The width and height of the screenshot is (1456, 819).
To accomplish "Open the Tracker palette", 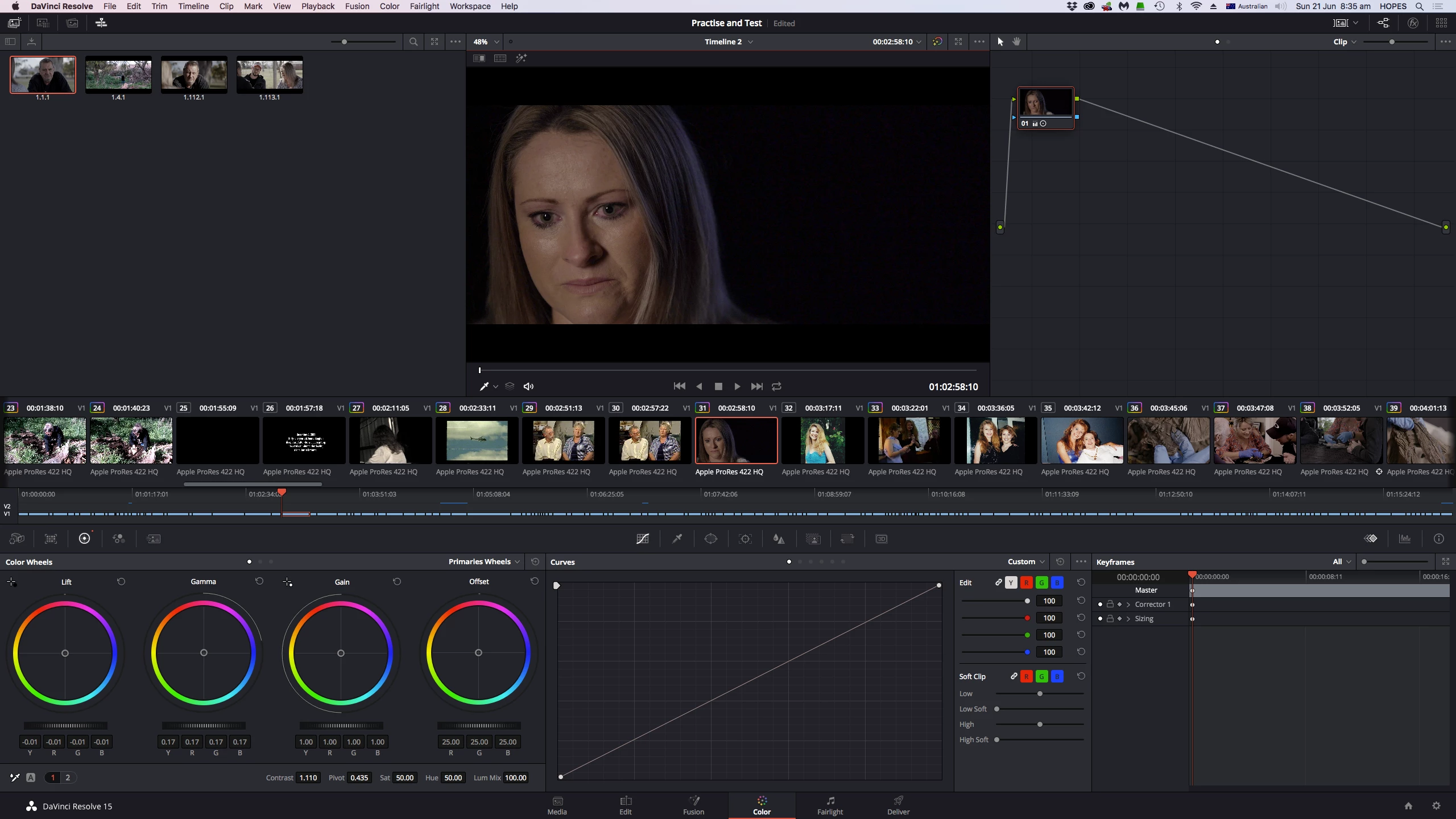I will (745, 539).
